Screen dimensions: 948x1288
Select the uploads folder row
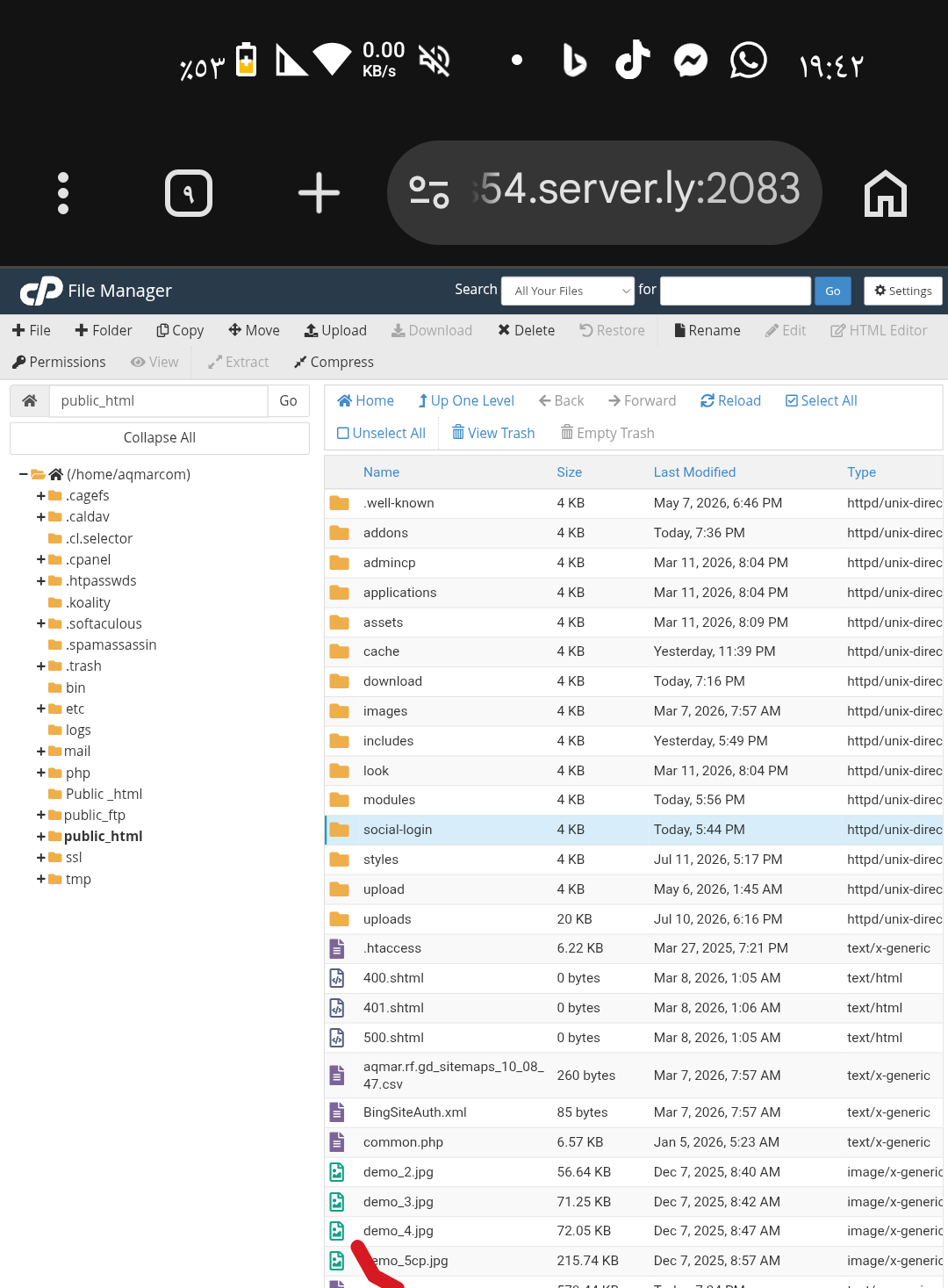634,919
